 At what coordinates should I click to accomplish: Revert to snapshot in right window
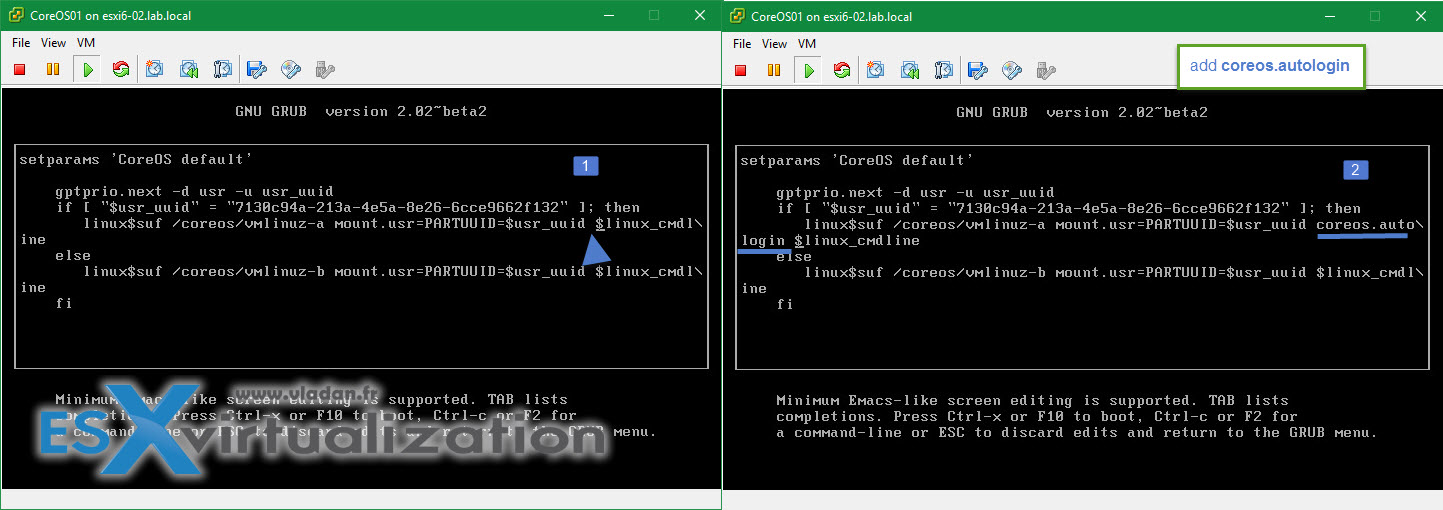point(910,70)
